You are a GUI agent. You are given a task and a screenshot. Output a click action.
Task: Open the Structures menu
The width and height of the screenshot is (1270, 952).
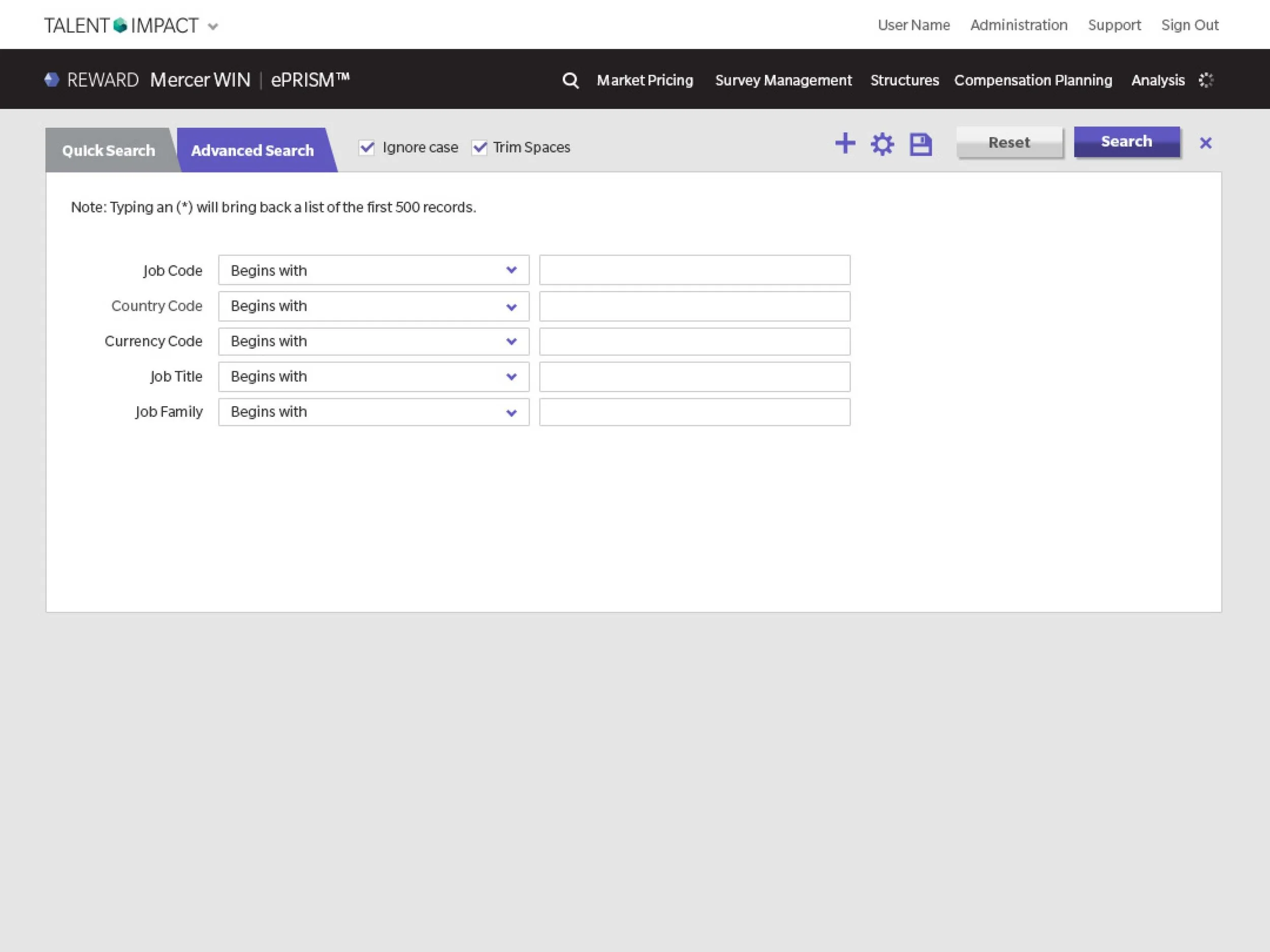click(x=904, y=80)
